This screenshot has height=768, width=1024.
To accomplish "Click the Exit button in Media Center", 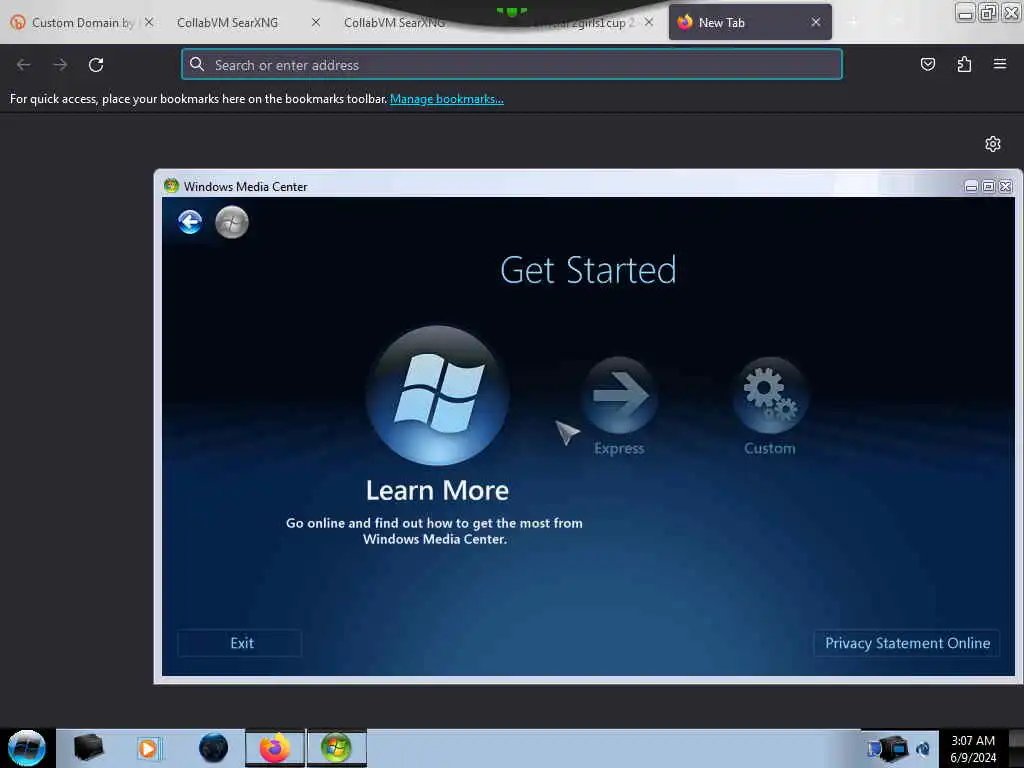I will click(x=240, y=643).
